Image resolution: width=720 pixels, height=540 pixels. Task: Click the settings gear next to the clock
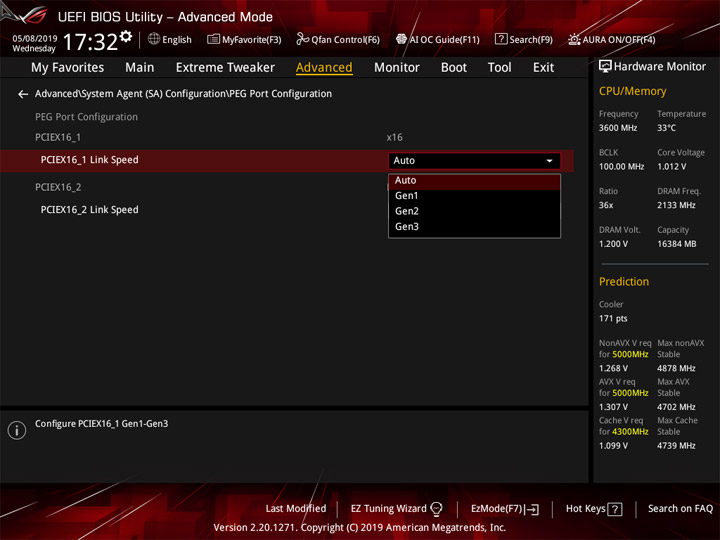(x=126, y=36)
